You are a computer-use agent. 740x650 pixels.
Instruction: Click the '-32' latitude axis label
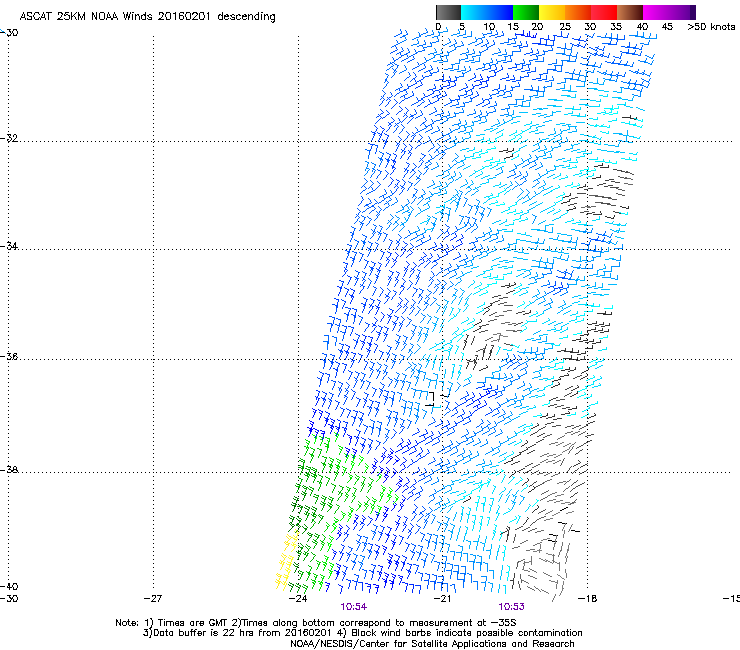point(9,138)
